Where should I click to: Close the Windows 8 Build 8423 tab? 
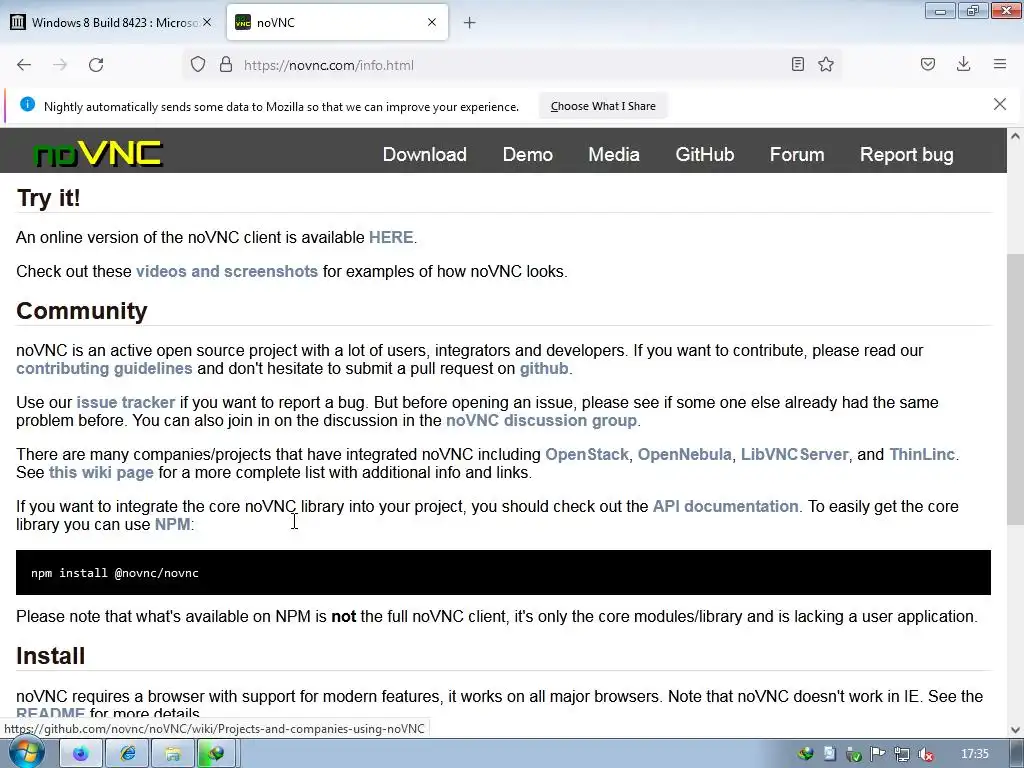[207, 22]
